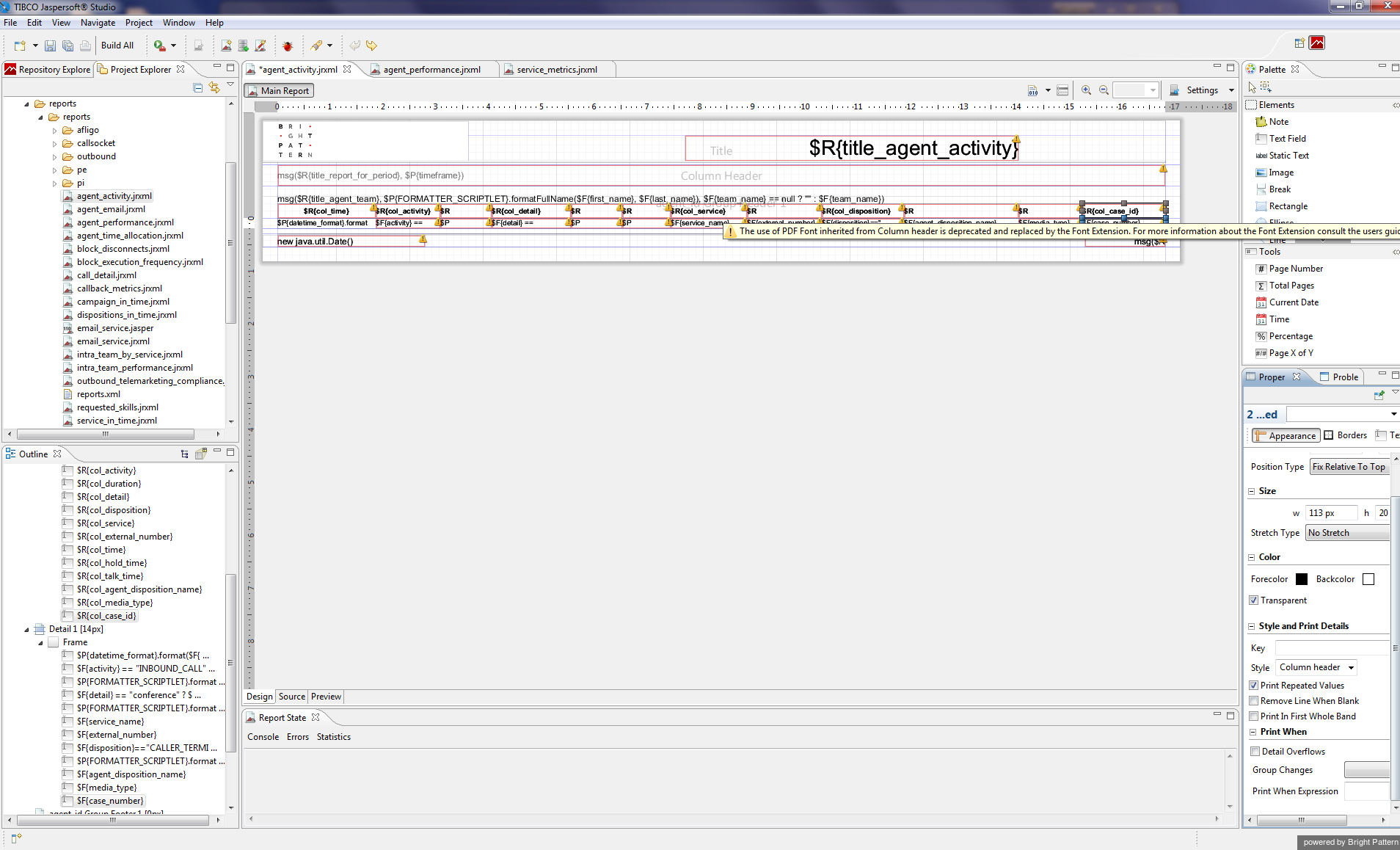Image resolution: width=1400 pixels, height=850 pixels.
Task: Enable Detail Overflows checkbox
Action: tap(1255, 752)
